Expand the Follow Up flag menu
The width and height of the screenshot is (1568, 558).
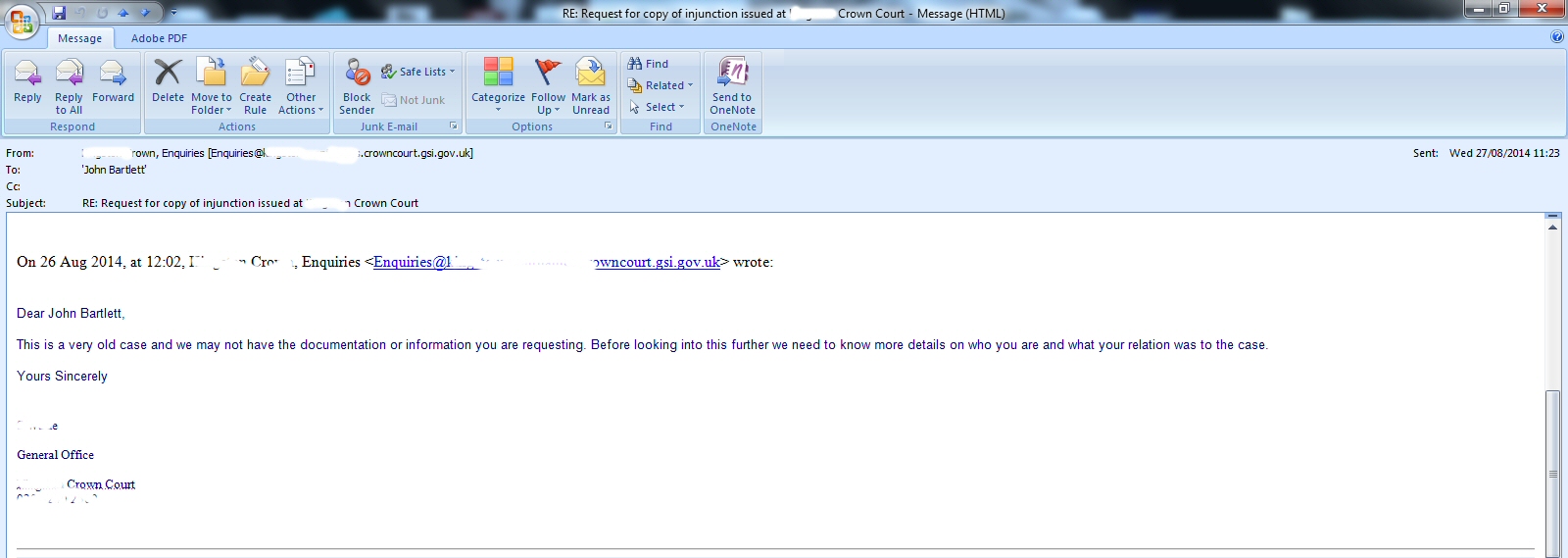548,85
